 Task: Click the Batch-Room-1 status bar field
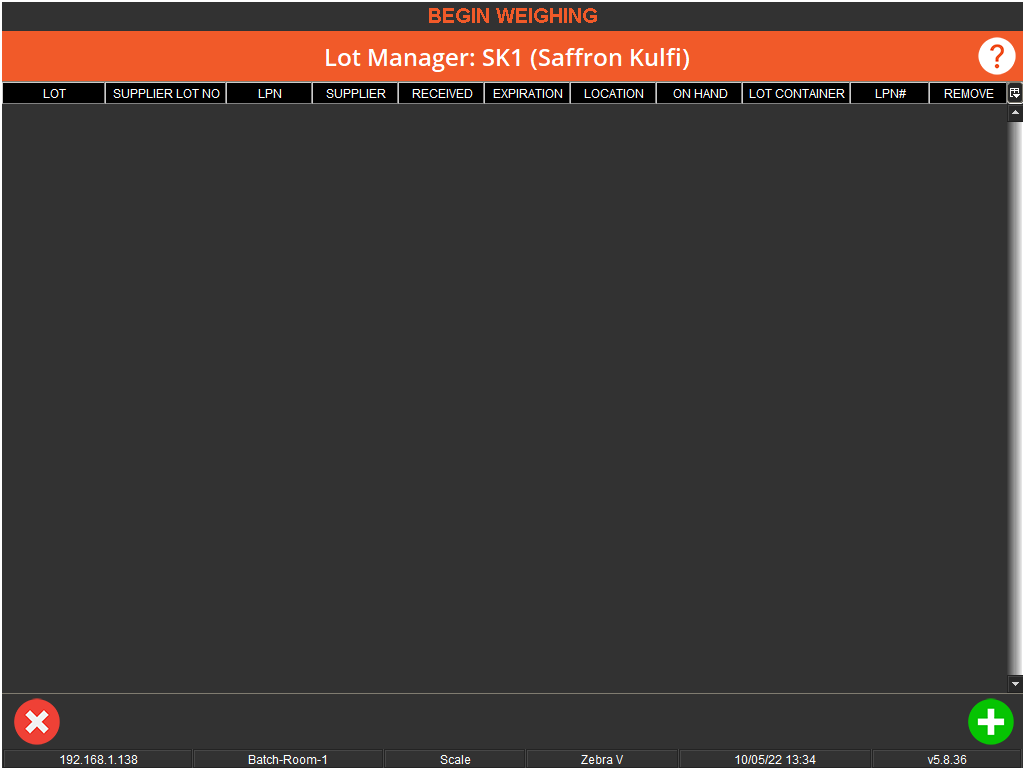tap(288, 760)
